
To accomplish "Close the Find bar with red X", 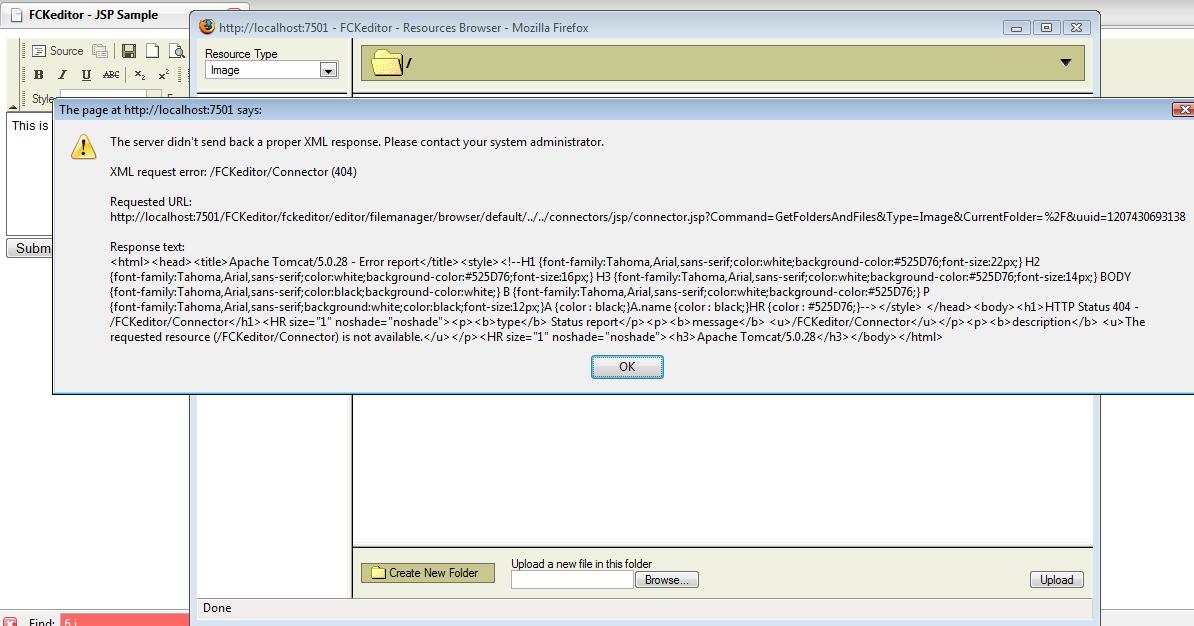I will pyautogui.click(x=10, y=622).
